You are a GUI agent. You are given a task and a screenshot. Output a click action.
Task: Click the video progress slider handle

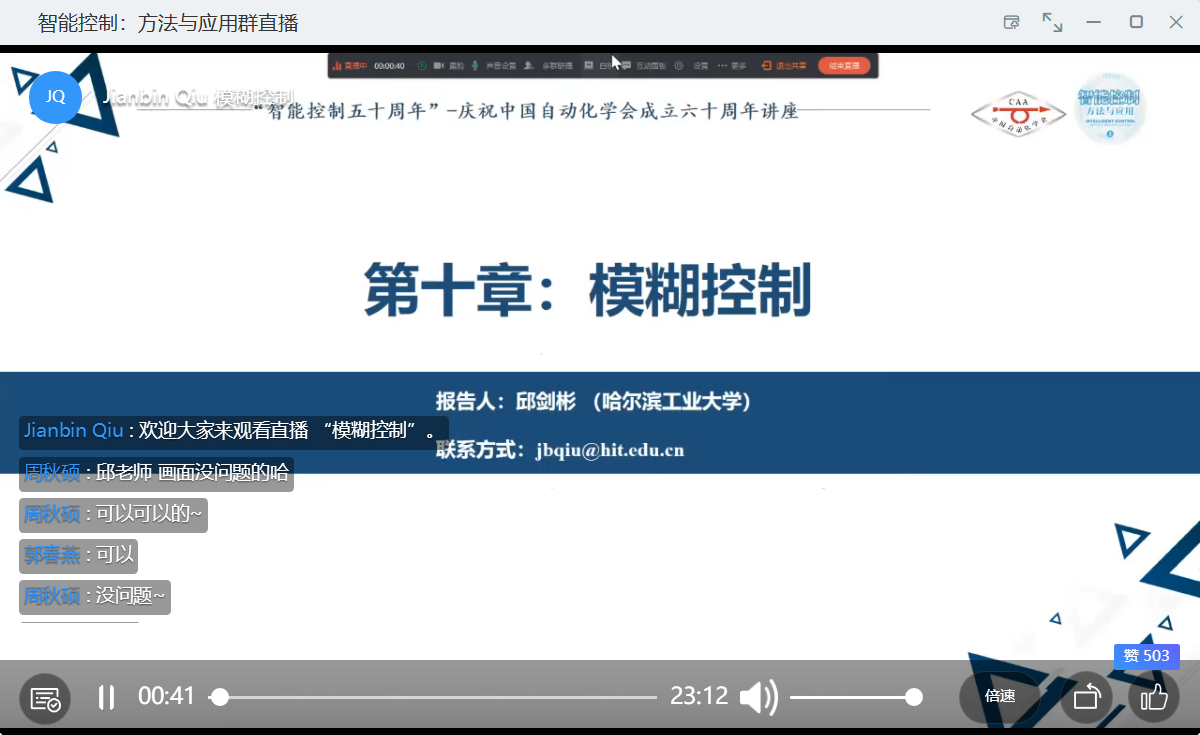click(x=220, y=697)
